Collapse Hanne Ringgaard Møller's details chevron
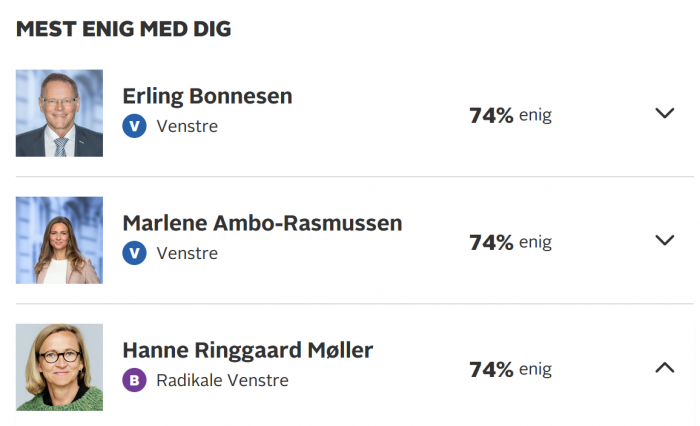Screen dimensions: 700x426 [x=664, y=368]
